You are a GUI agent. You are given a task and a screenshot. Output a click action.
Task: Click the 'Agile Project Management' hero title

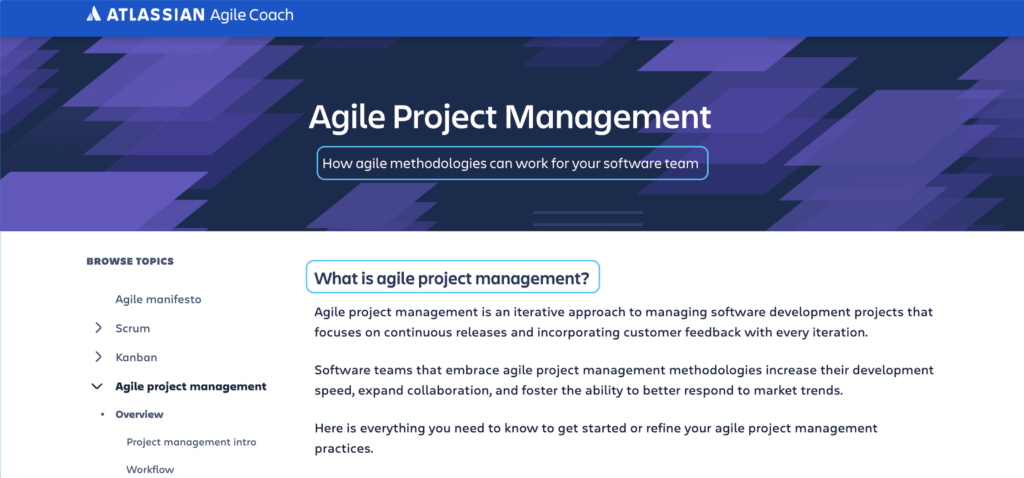[x=510, y=116]
